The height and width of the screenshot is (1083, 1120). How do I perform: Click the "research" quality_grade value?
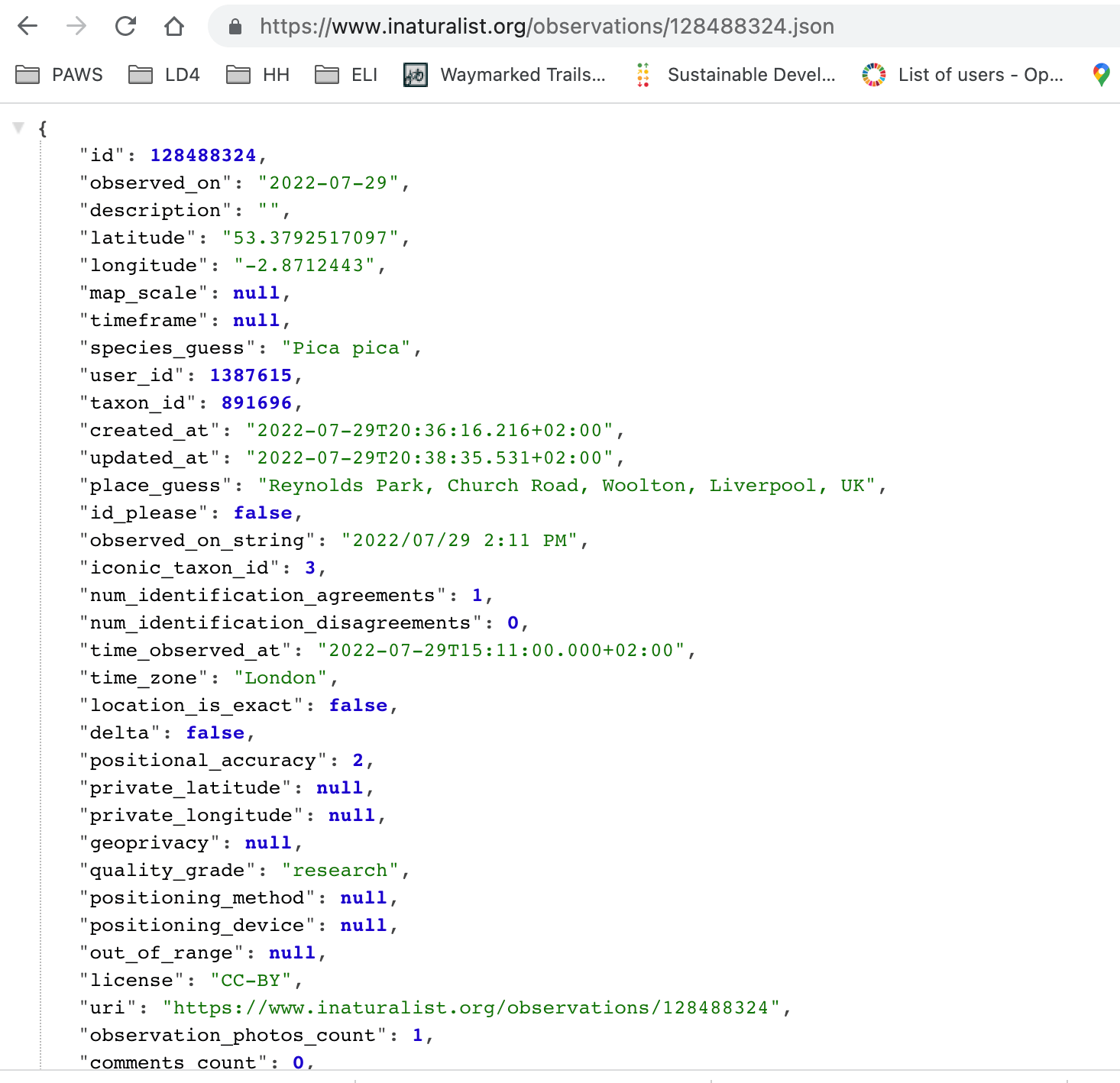pos(340,871)
